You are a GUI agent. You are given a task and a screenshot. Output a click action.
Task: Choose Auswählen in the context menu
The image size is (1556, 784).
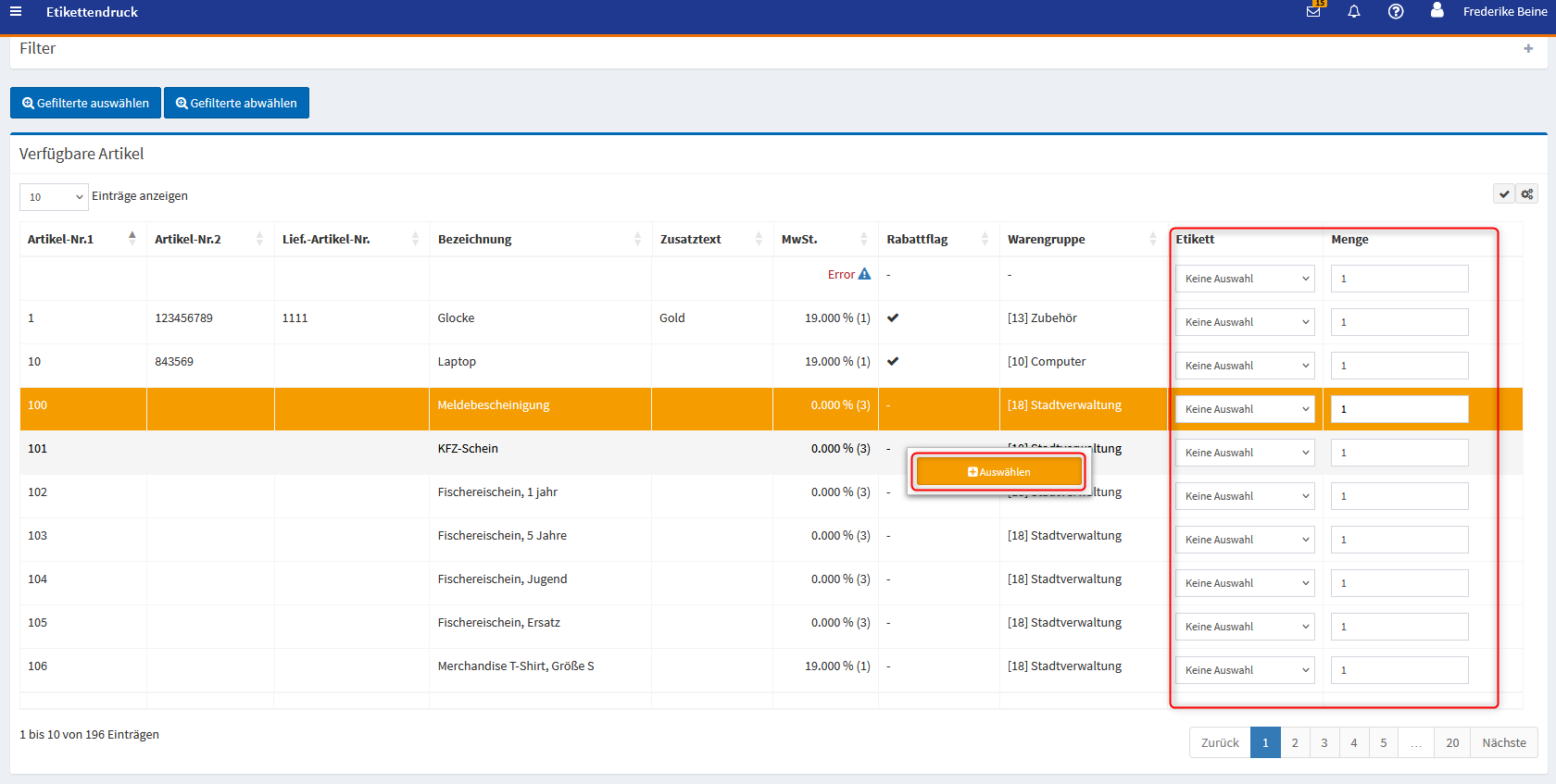(x=998, y=472)
